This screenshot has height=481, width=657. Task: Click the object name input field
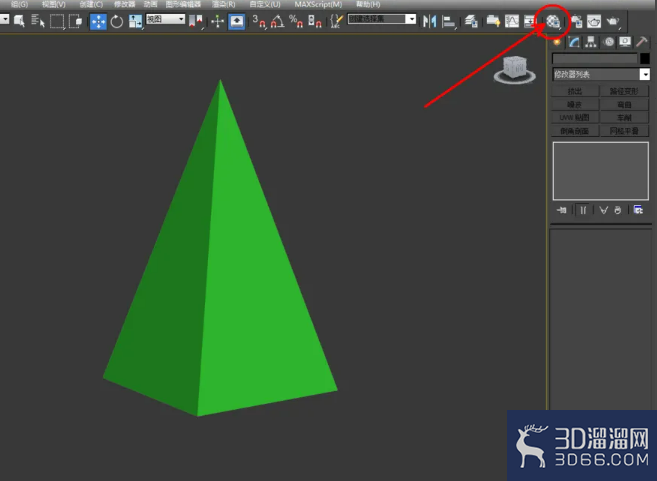(595, 58)
